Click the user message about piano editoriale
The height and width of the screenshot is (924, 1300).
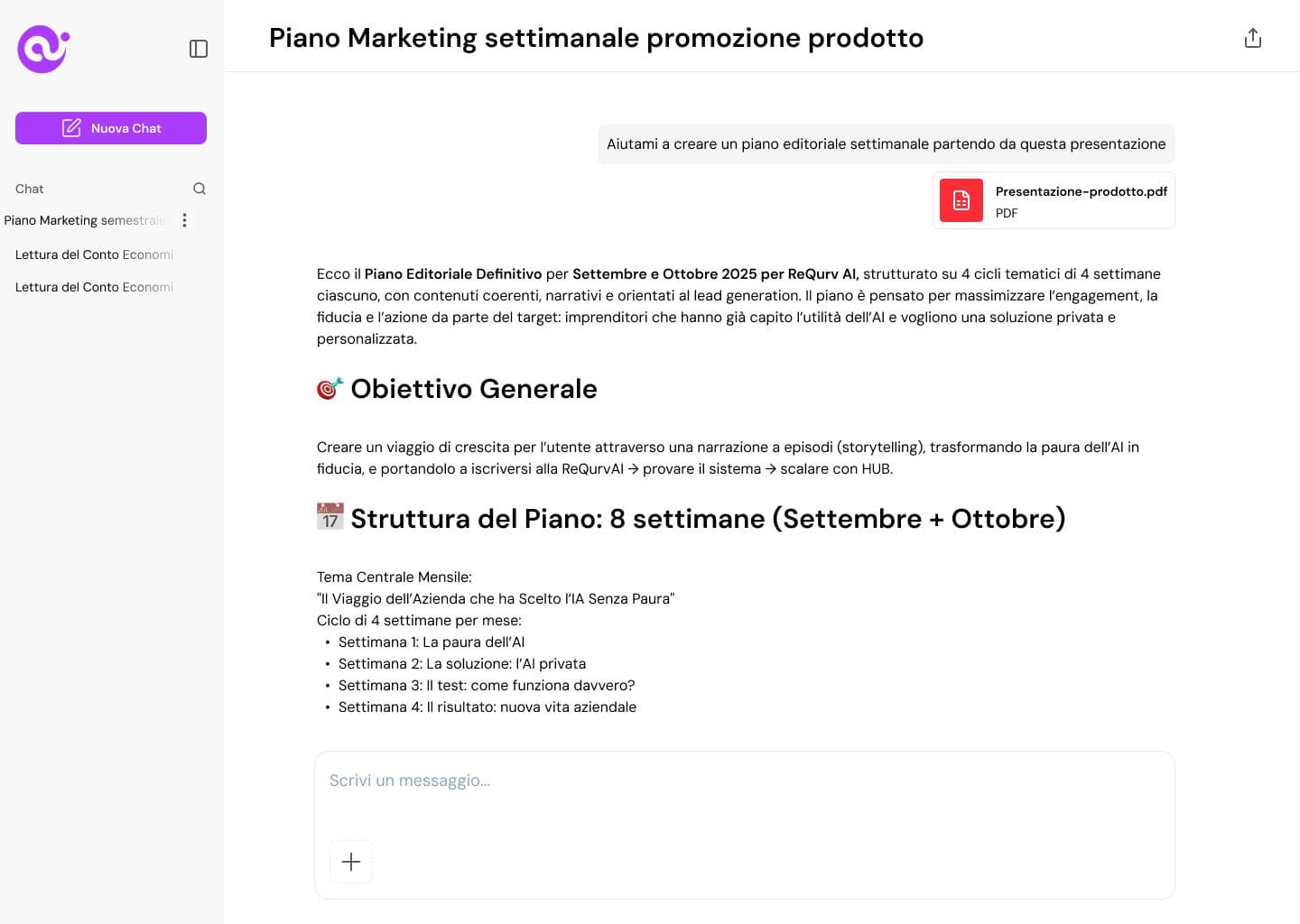click(886, 144)
